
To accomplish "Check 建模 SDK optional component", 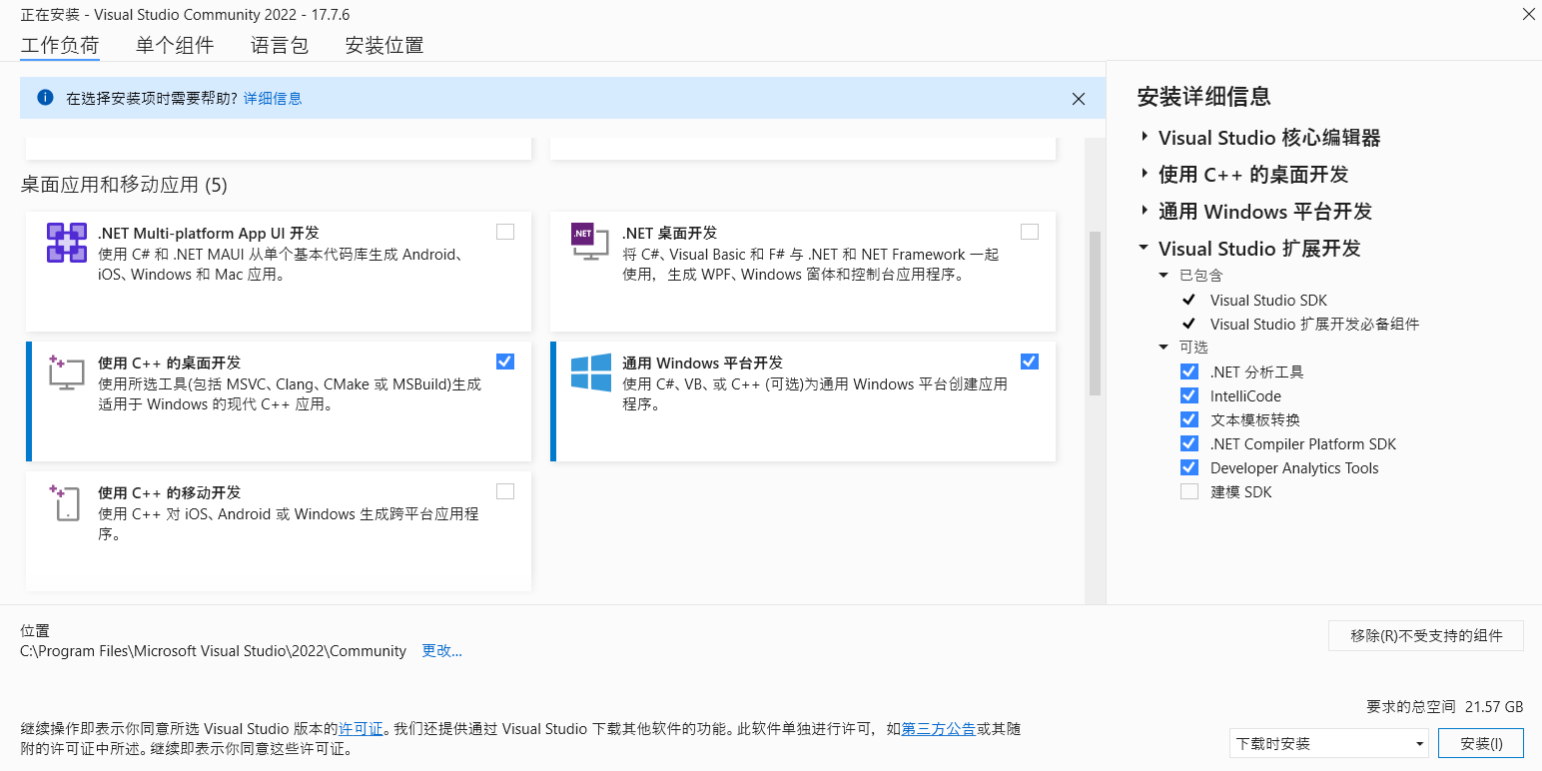I will [x=1189, y=492].
